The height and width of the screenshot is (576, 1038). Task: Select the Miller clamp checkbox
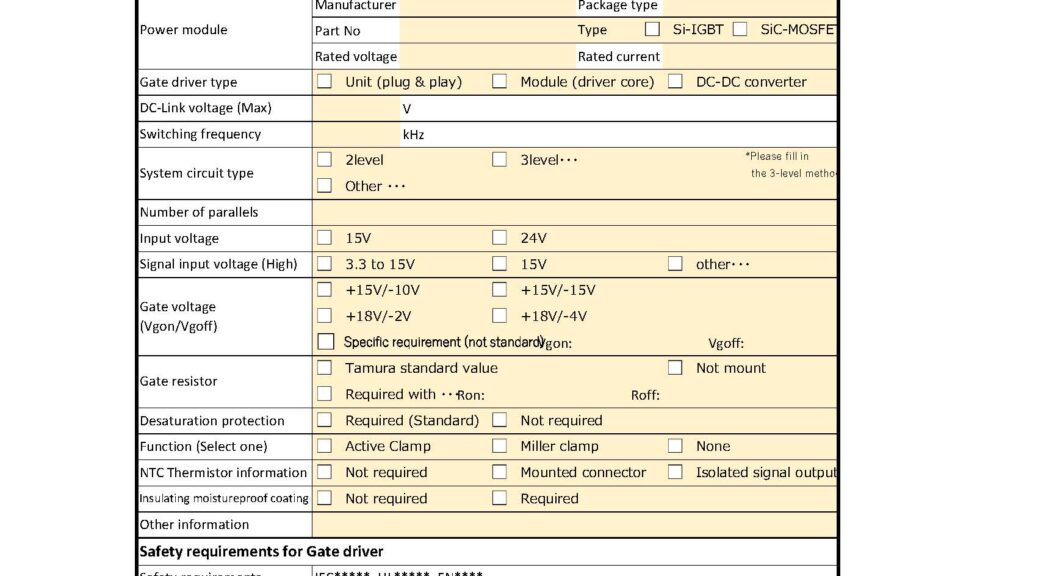(500, 446)
